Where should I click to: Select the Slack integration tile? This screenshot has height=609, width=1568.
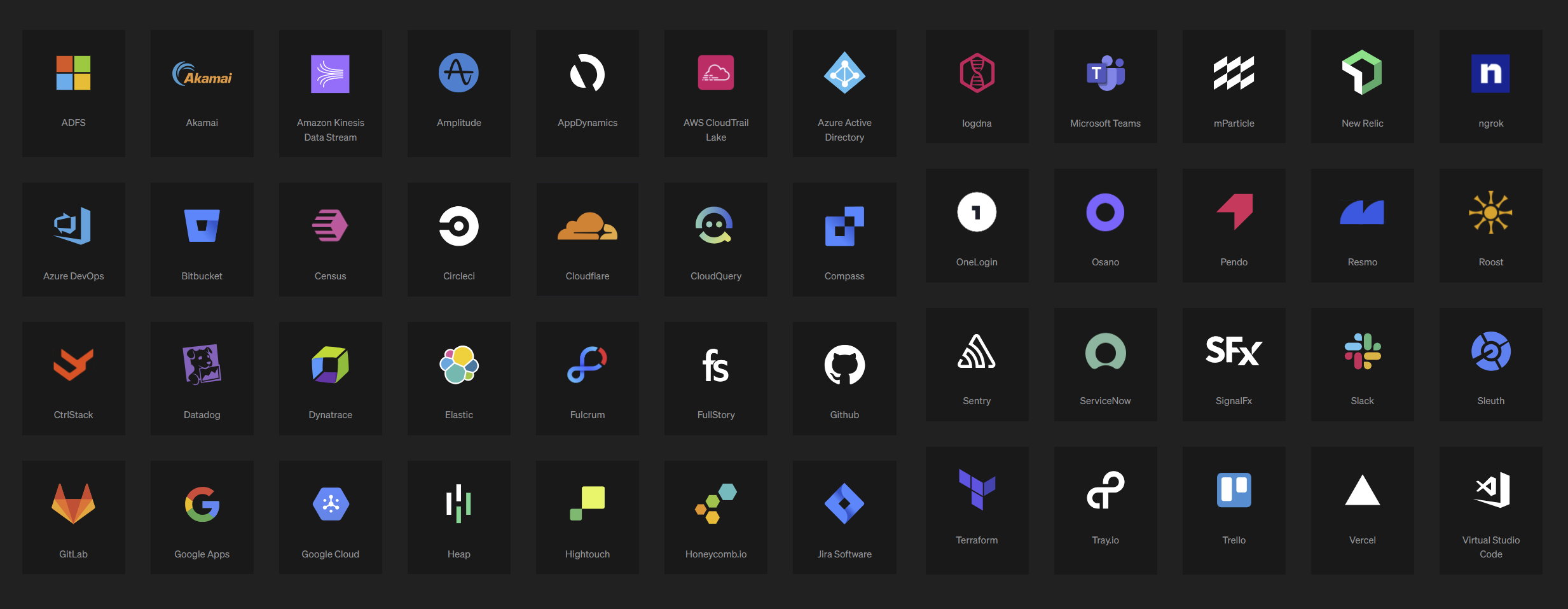[1363, 365]
